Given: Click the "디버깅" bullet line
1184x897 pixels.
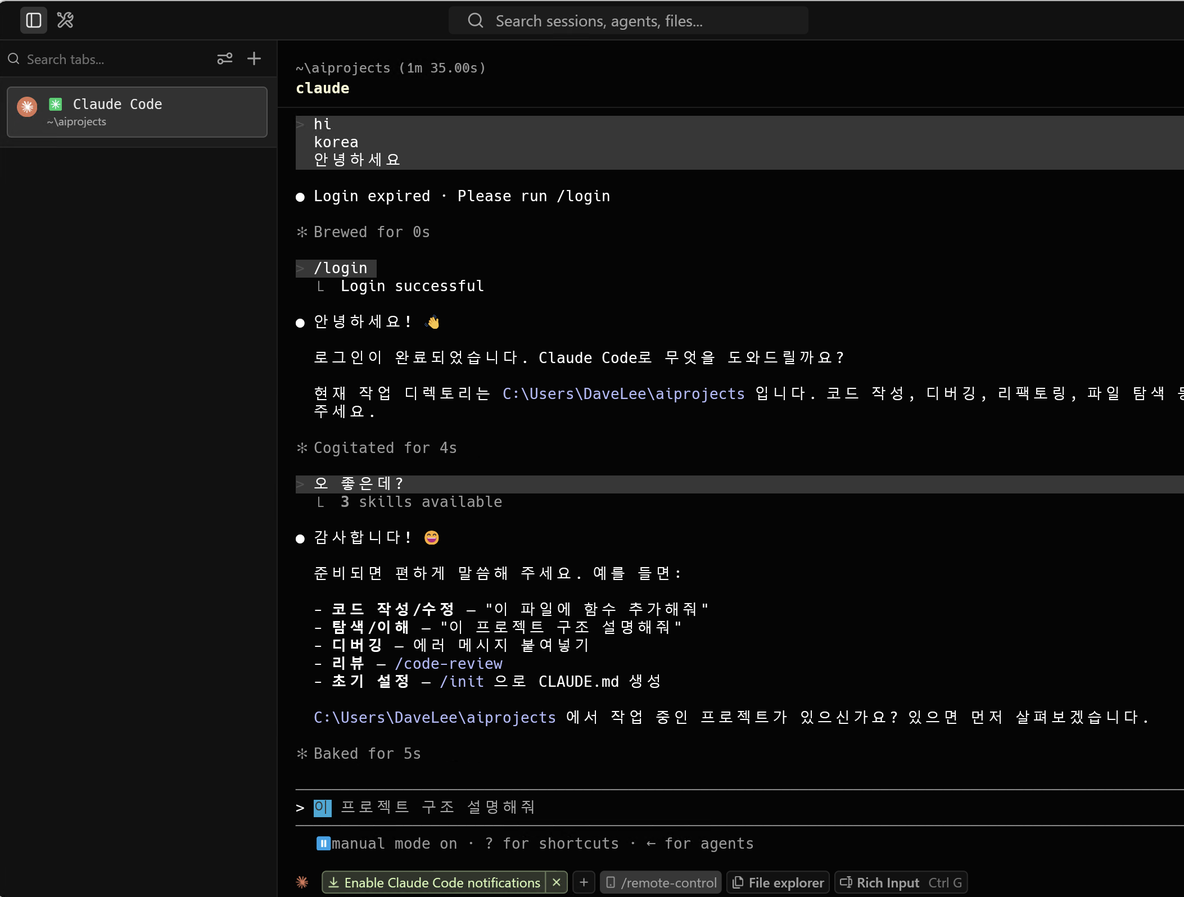Looking at the screenshot, I should pyautogui.click(x=451, y=646).
